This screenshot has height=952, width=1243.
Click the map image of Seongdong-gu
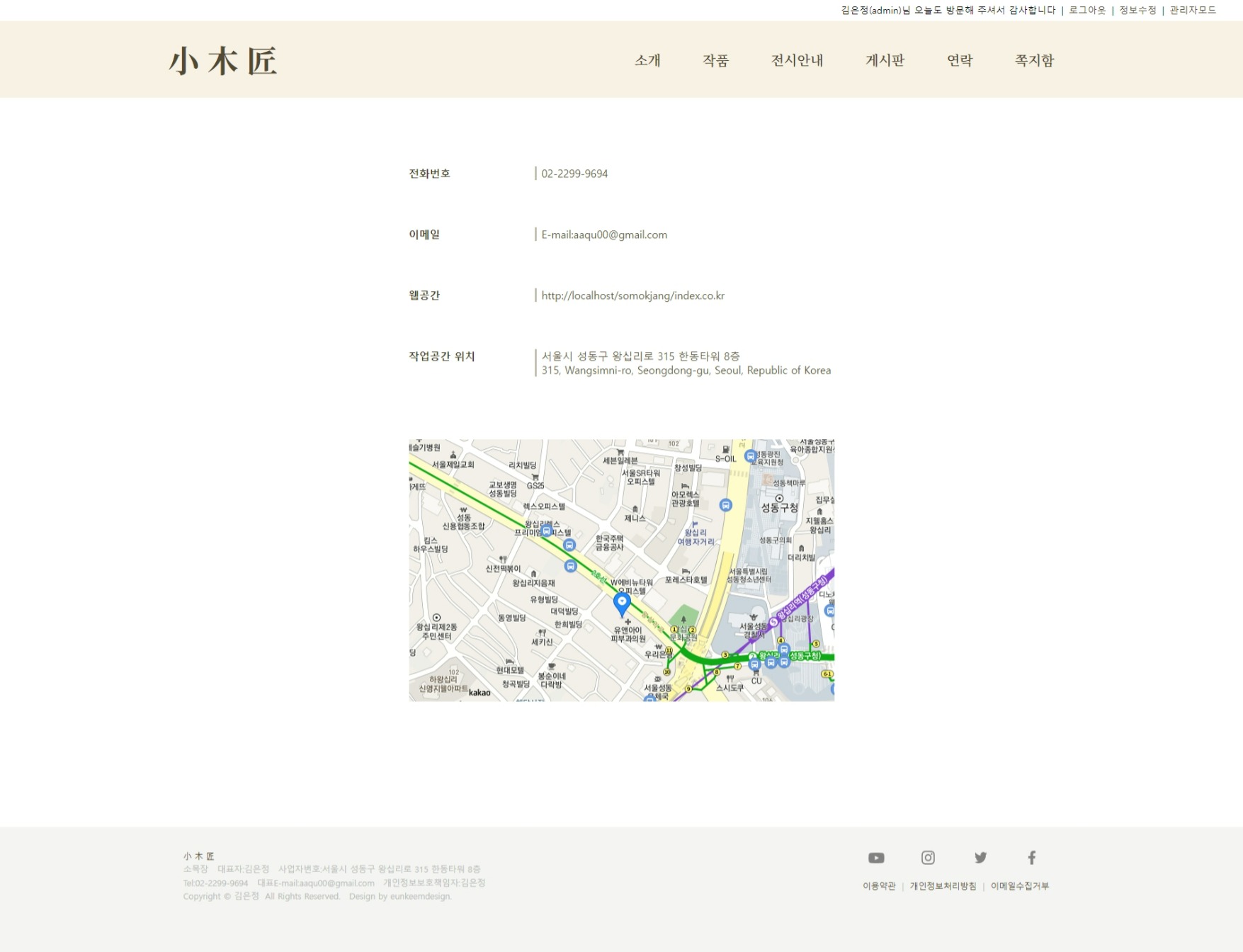623,569
